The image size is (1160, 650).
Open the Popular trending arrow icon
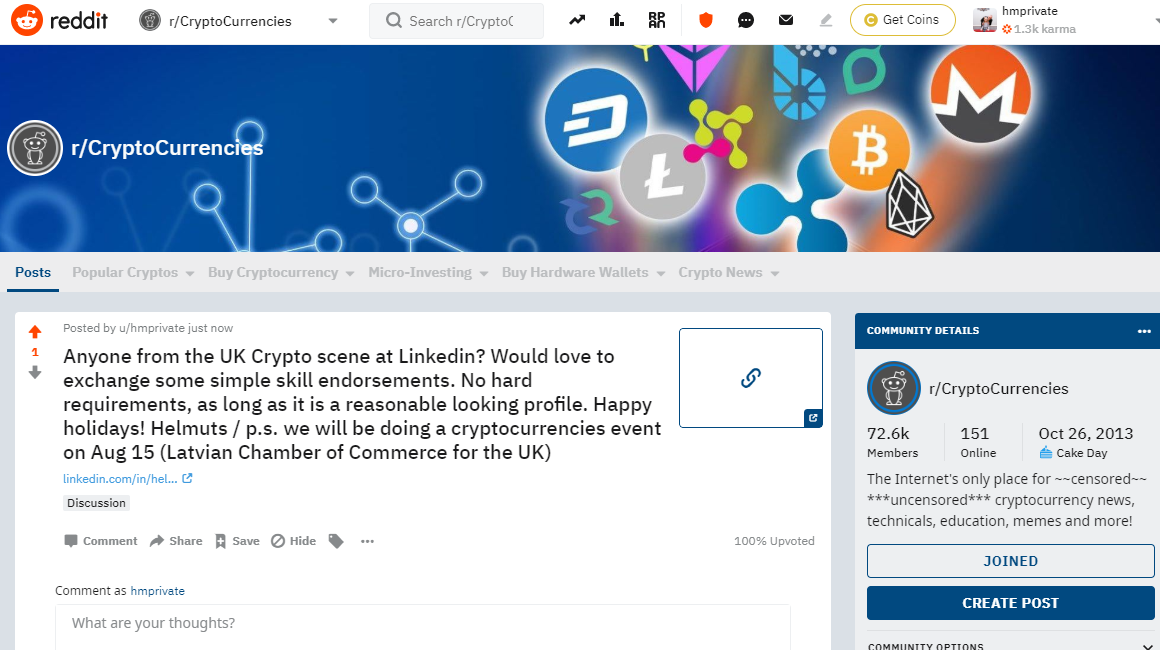pyautogui.click(x=577, y=20)
